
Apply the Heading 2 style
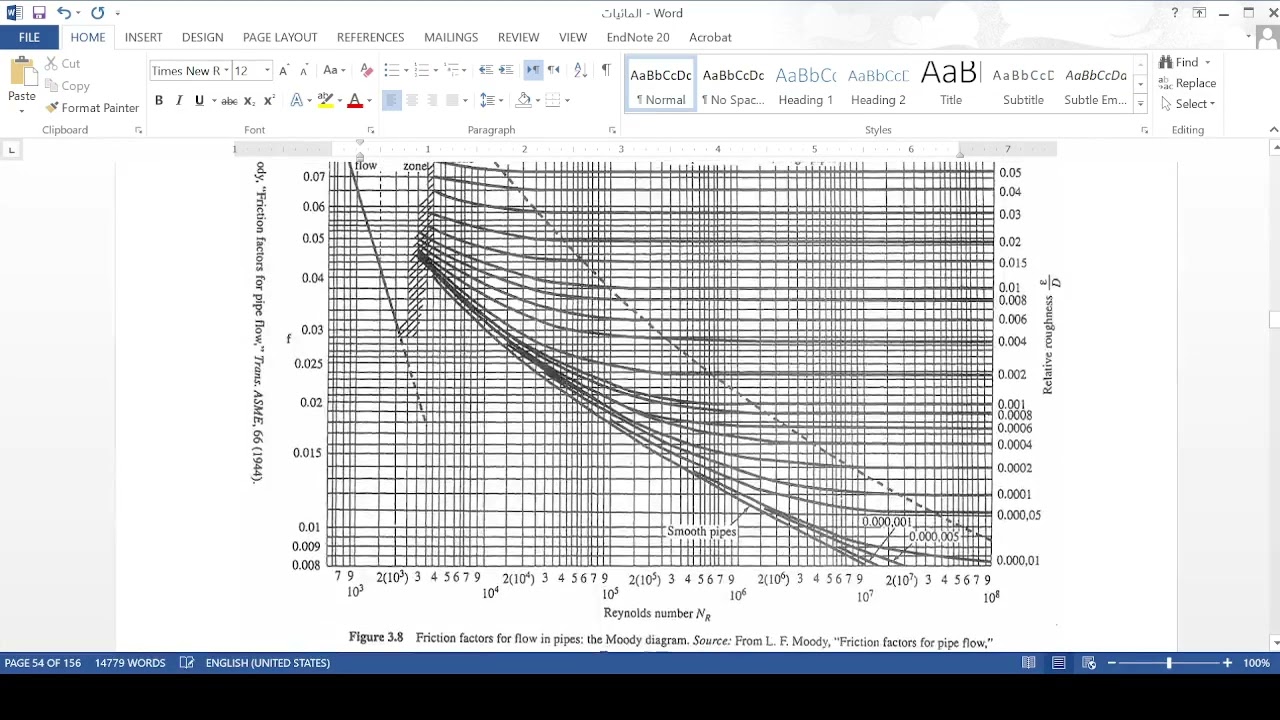point(878,85)
